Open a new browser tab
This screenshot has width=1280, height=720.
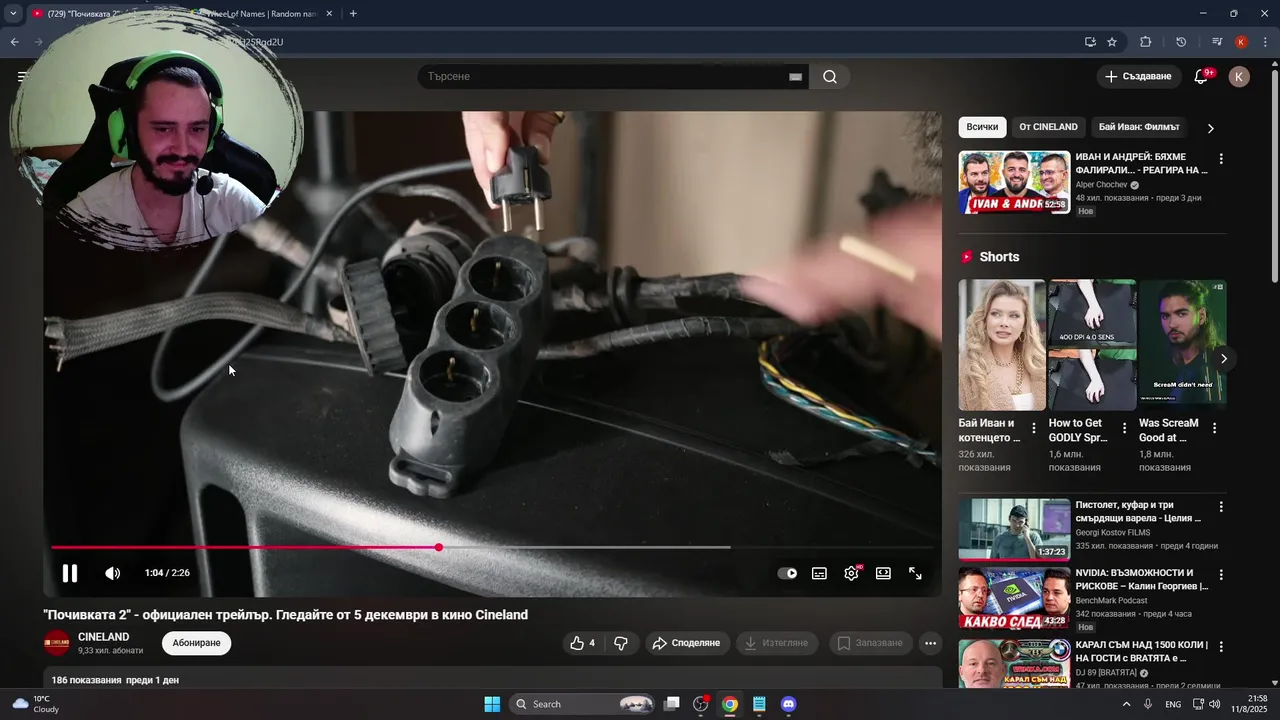pos(353,14)
